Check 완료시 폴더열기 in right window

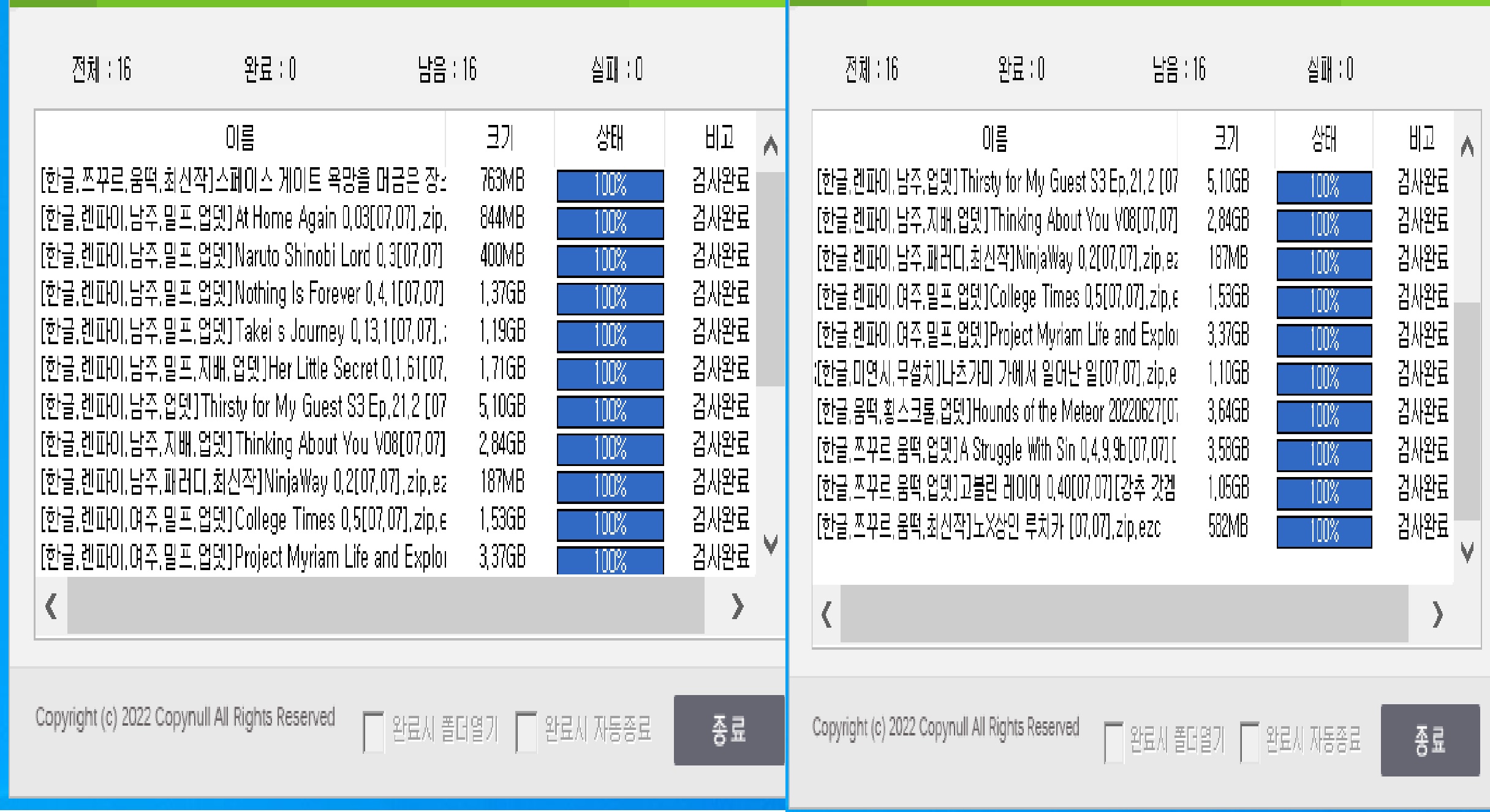click(1113, 742)
